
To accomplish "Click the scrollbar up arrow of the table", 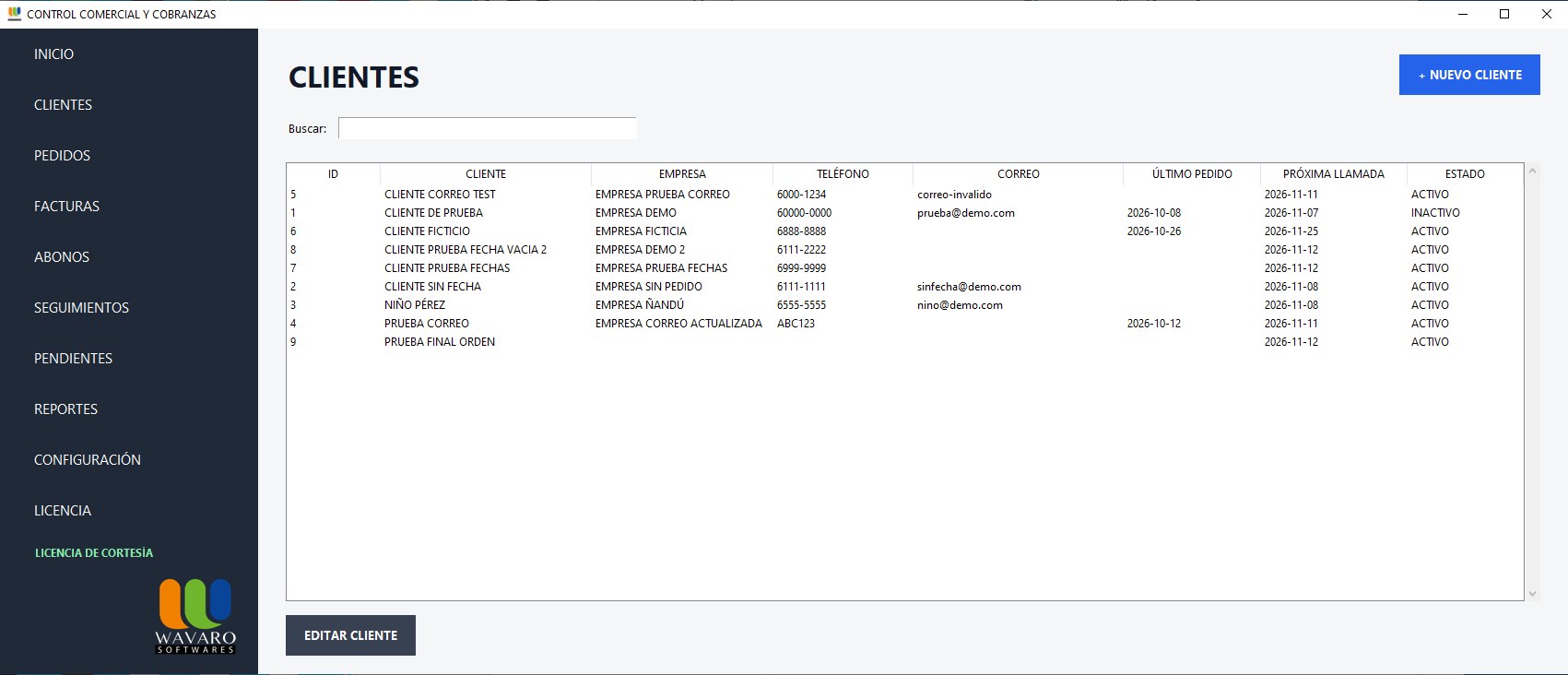I will click(x=1532, y=171).
